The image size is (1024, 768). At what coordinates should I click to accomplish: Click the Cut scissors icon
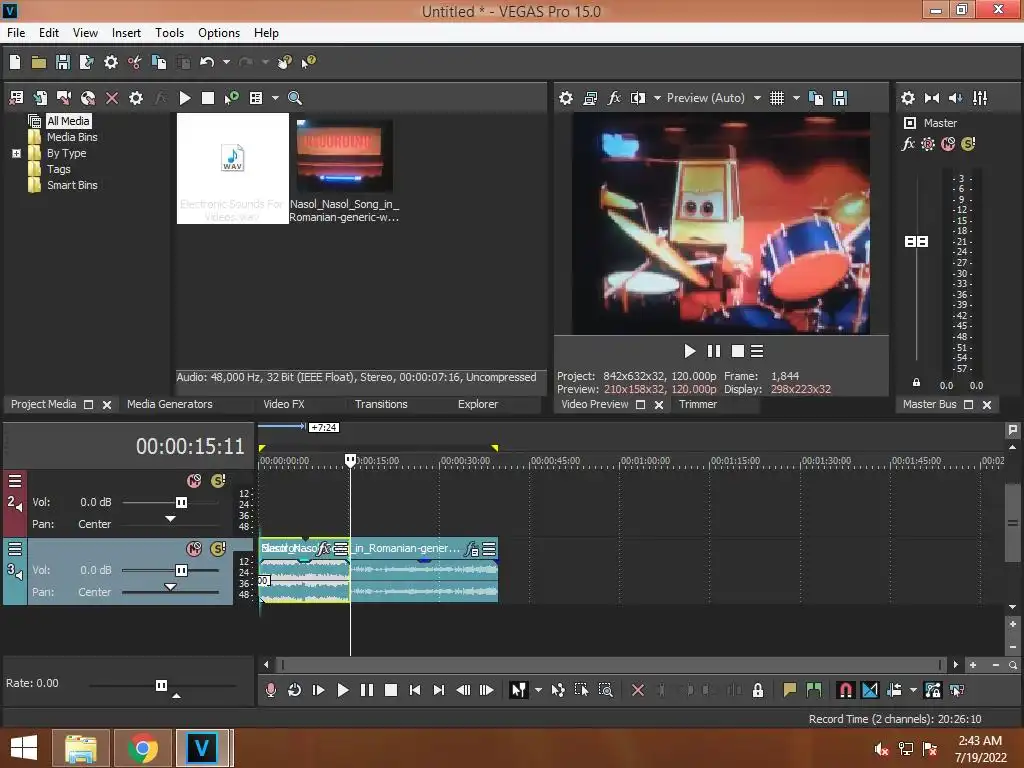(135, 62)
